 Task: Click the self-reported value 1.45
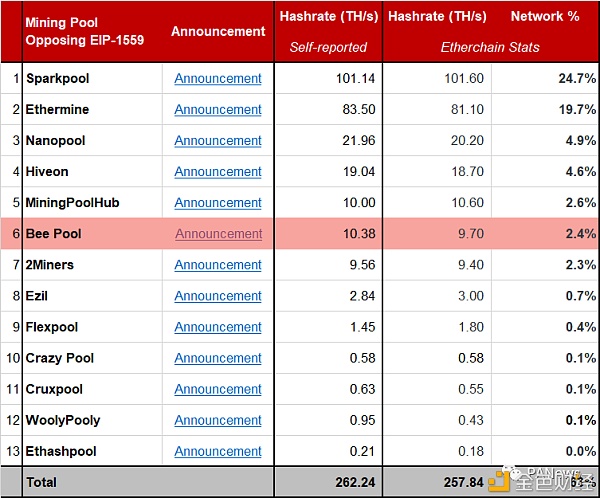(x=362, y=327)
